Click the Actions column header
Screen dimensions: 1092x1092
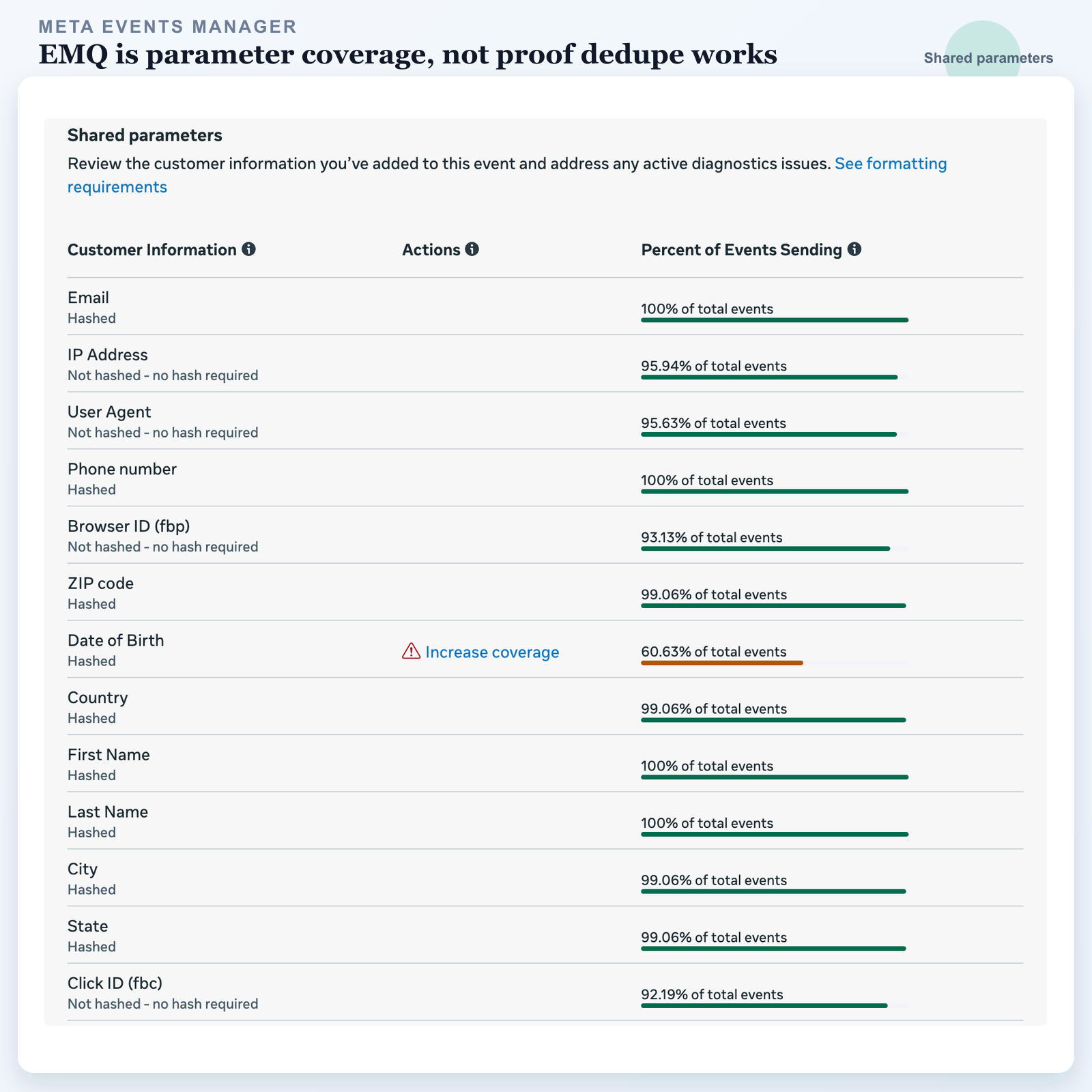pos(431,250)
